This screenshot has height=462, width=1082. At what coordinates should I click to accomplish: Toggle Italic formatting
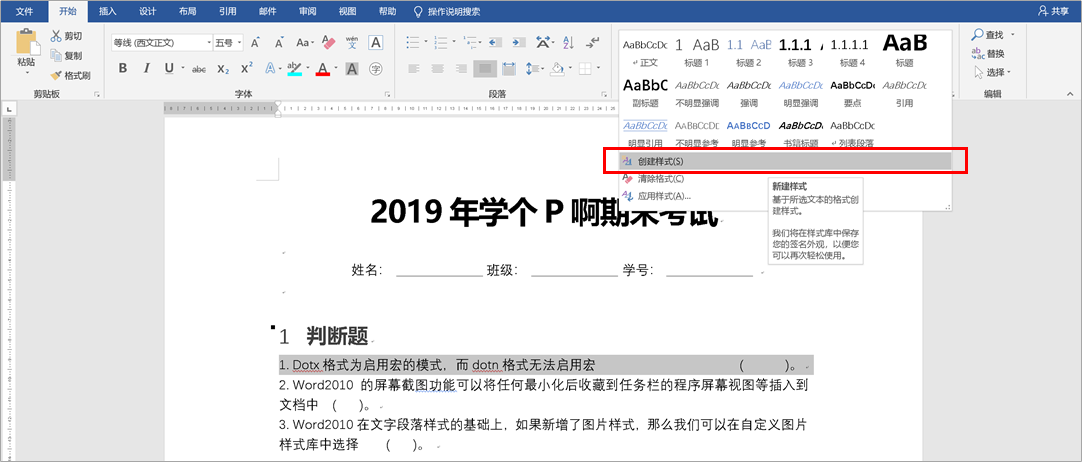pyautogui.click(x=146, y=68)
